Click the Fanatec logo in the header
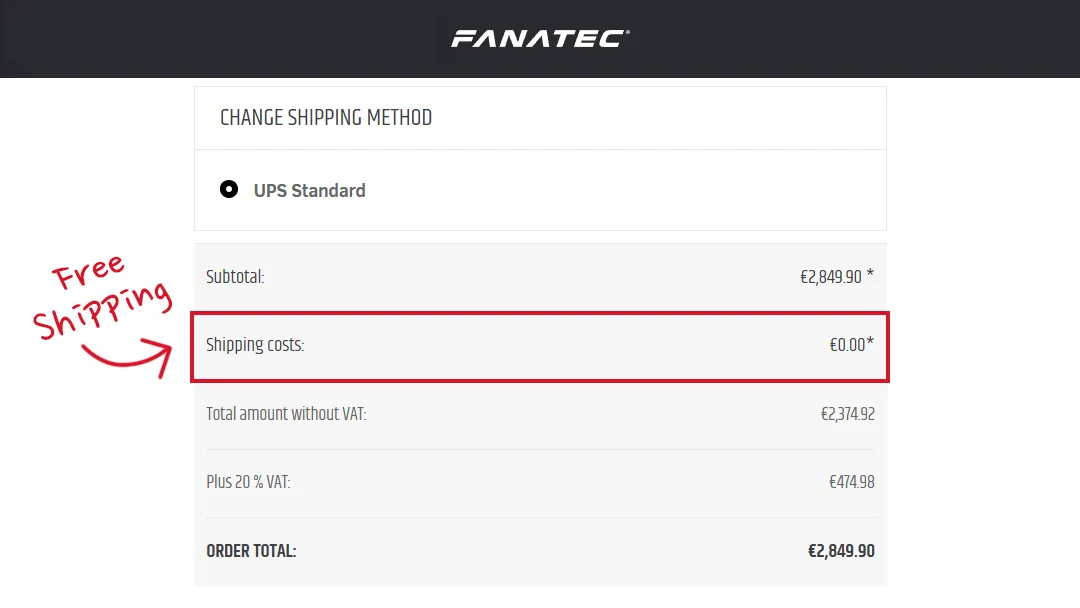 click(x=539, y=37)
